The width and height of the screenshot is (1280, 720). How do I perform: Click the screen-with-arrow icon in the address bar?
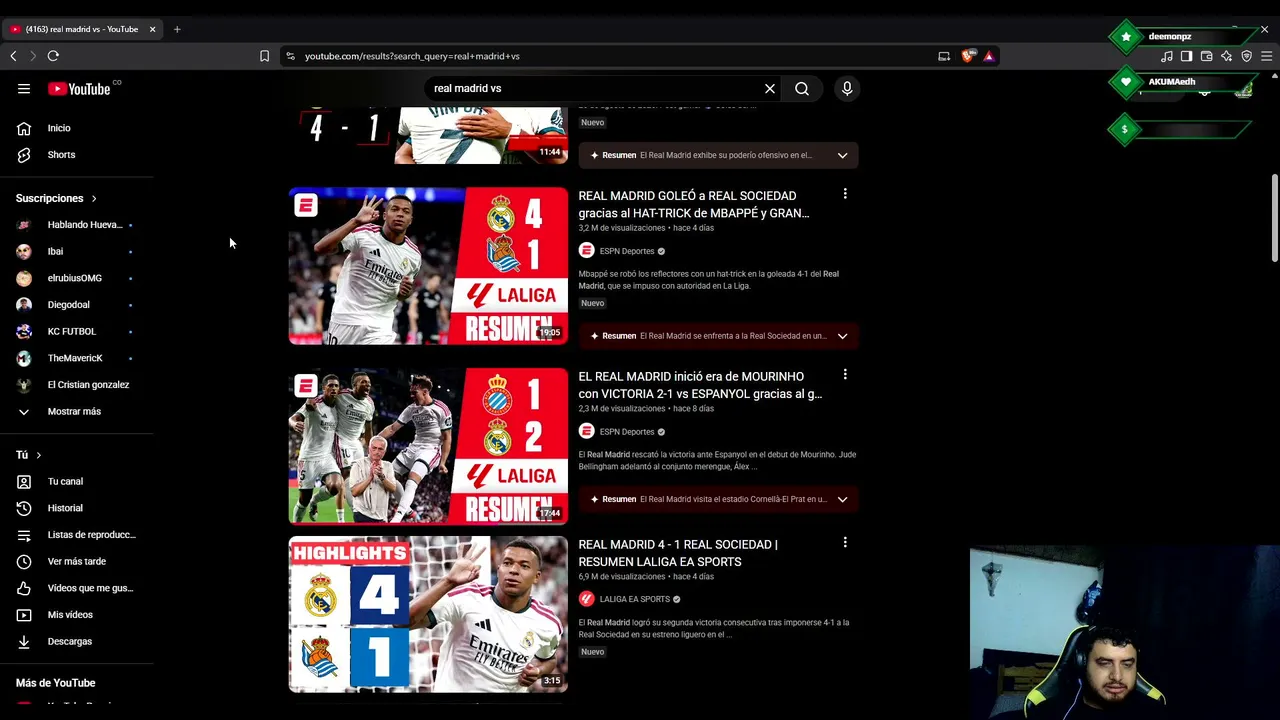944,56
